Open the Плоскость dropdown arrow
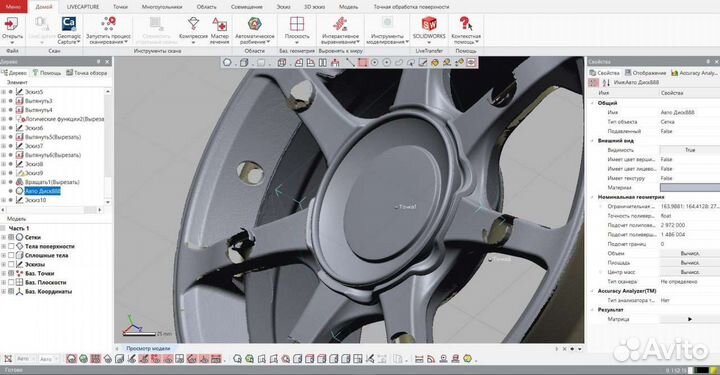 [297, 42]
